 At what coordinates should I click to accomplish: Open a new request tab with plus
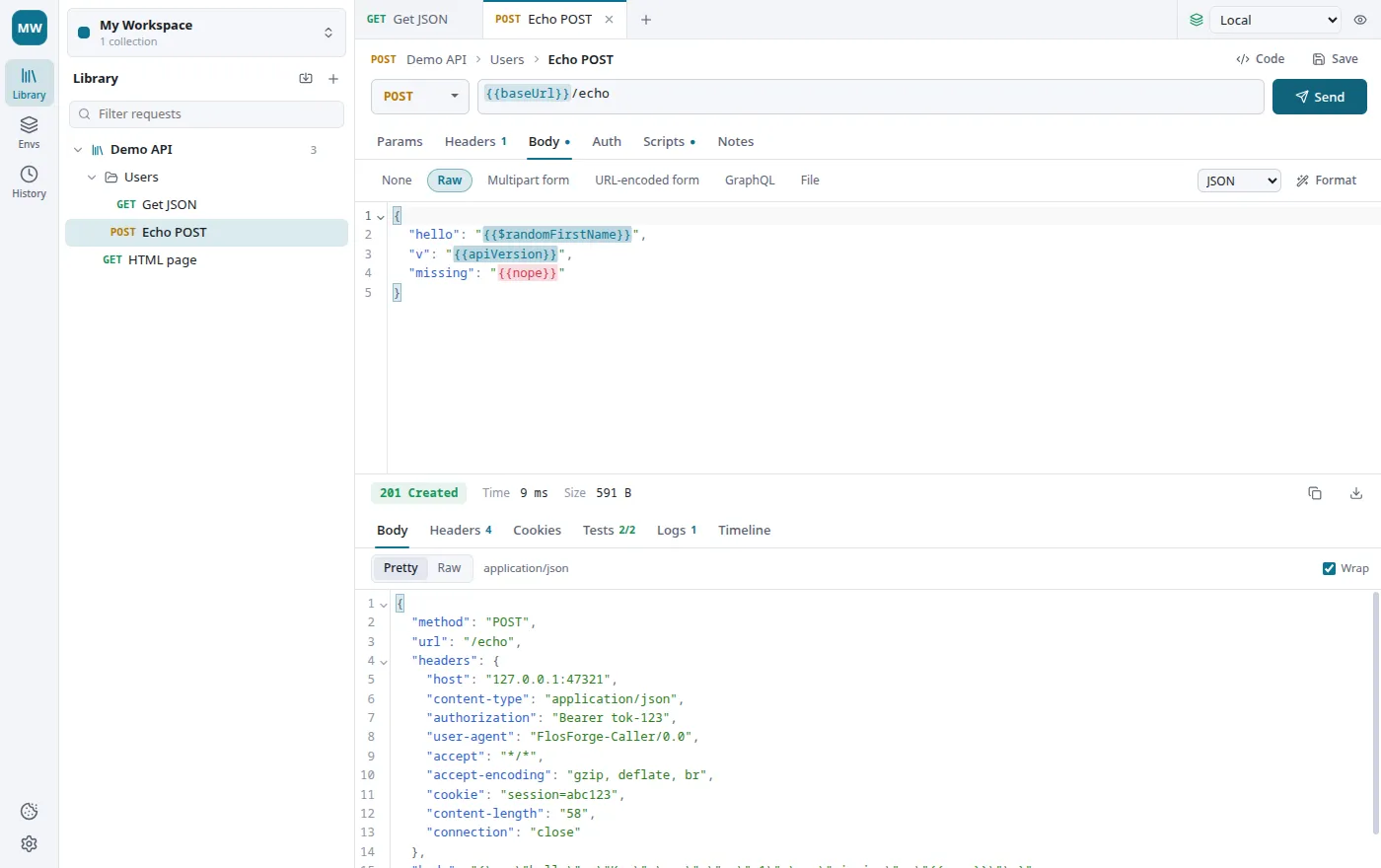(646, 20)
